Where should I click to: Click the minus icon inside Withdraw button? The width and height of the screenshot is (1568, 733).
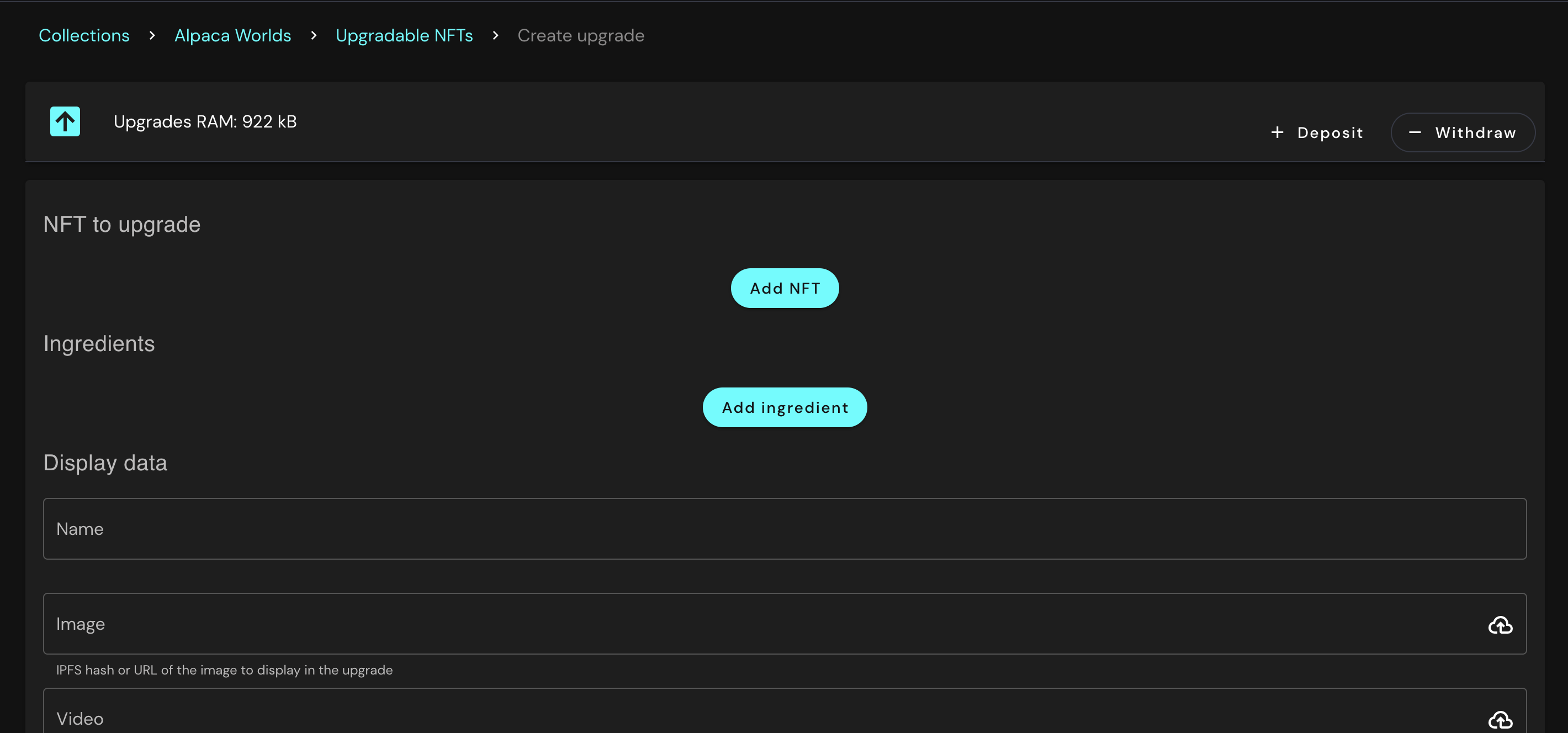(1415, 132)
